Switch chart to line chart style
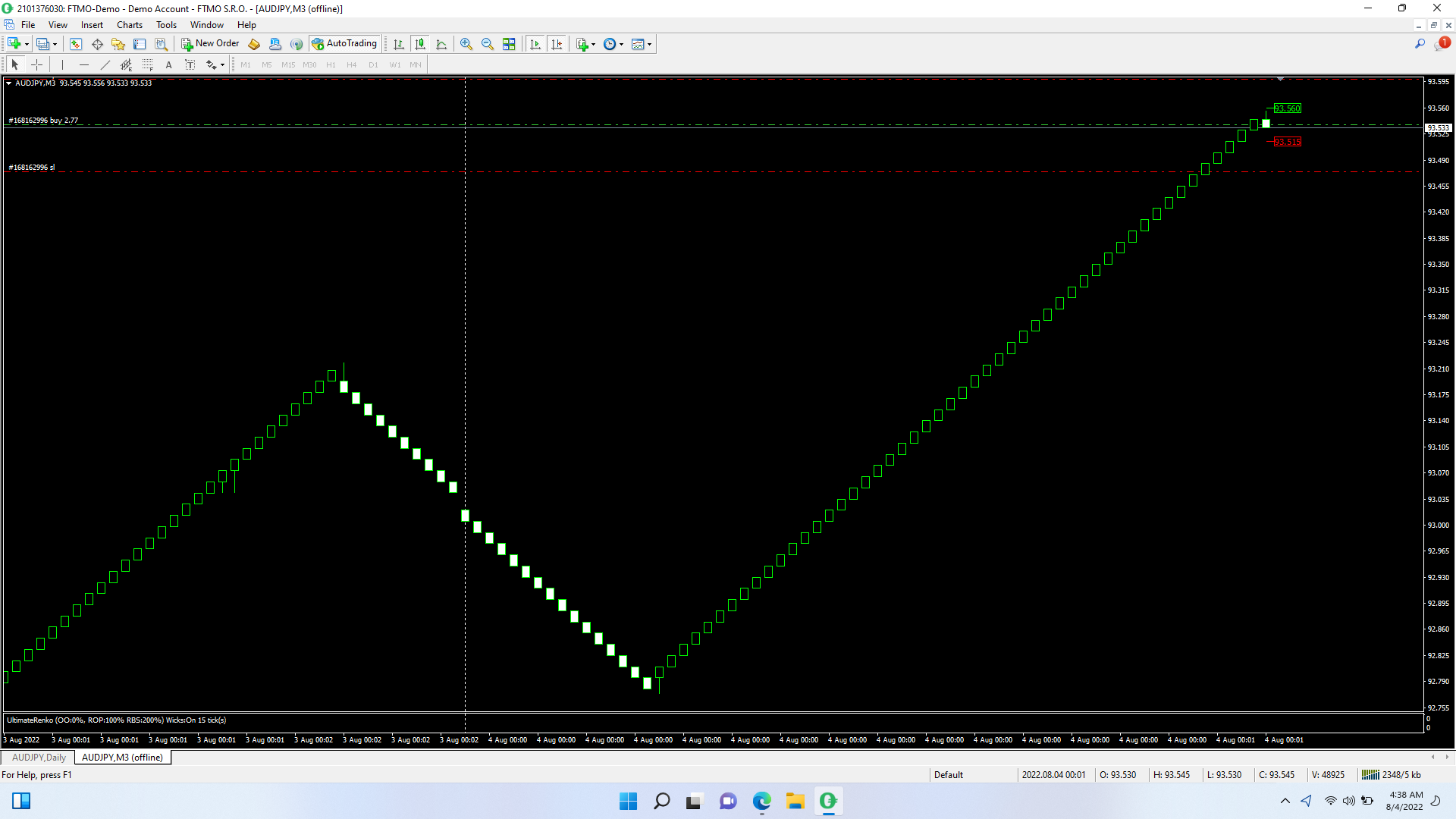The image size is (1456, 819). pyautogui.click(x=441, y=44)
